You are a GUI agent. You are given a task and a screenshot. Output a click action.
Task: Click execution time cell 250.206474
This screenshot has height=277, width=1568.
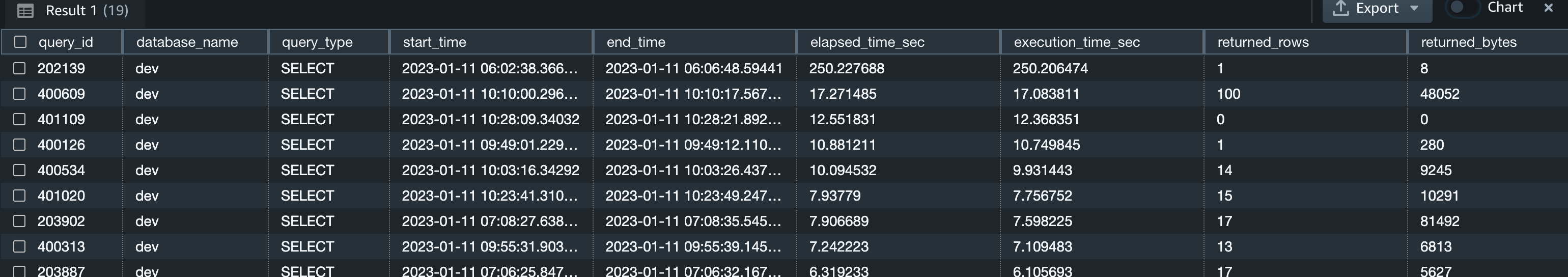point(1050,68)
